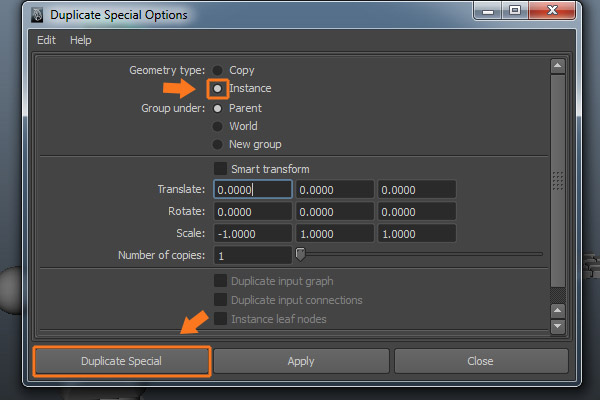Click the Rotate Y input field
The width and height of the screenshot is (600, 400).
point(334,211)
